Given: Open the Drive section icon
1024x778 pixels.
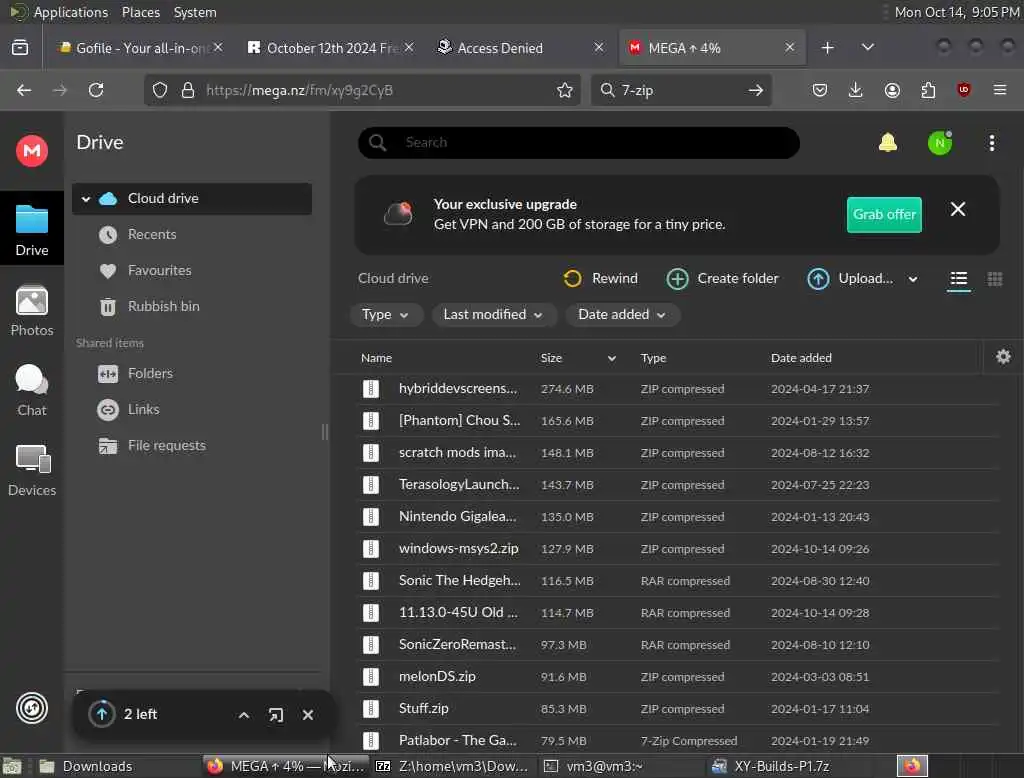Looking at the screenshot, I should point(31,230).
